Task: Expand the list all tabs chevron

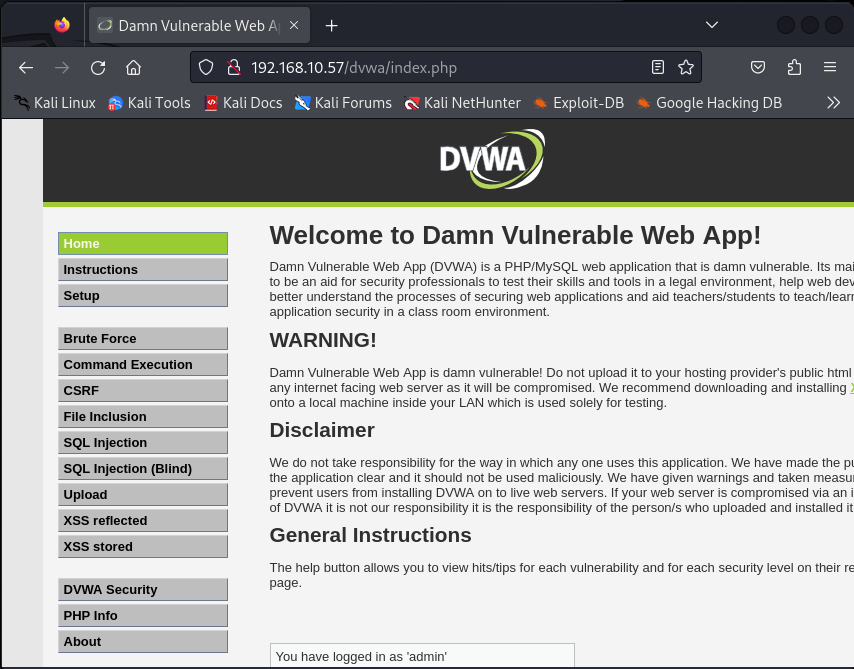Action: pyautogui.click(x=711, y=25)
